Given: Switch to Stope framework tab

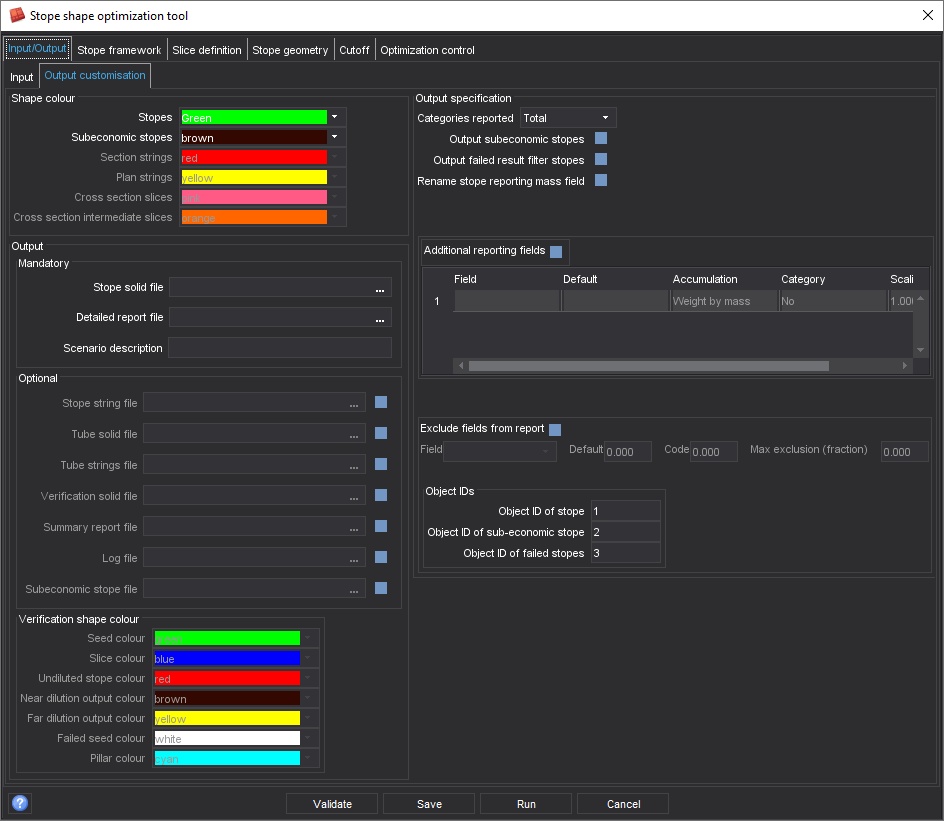Looking at the screenshot, I should coord(119,50).
